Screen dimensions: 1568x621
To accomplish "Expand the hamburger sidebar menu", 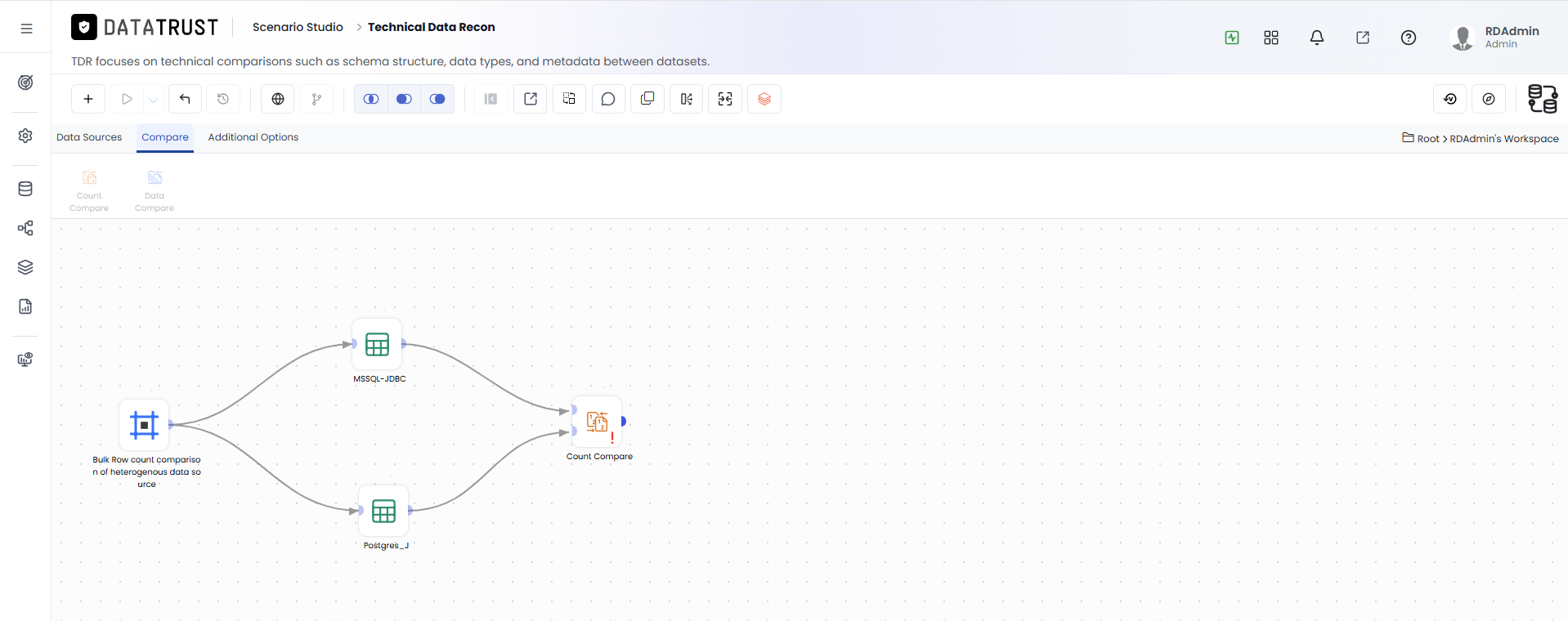I will pos(26,29).
